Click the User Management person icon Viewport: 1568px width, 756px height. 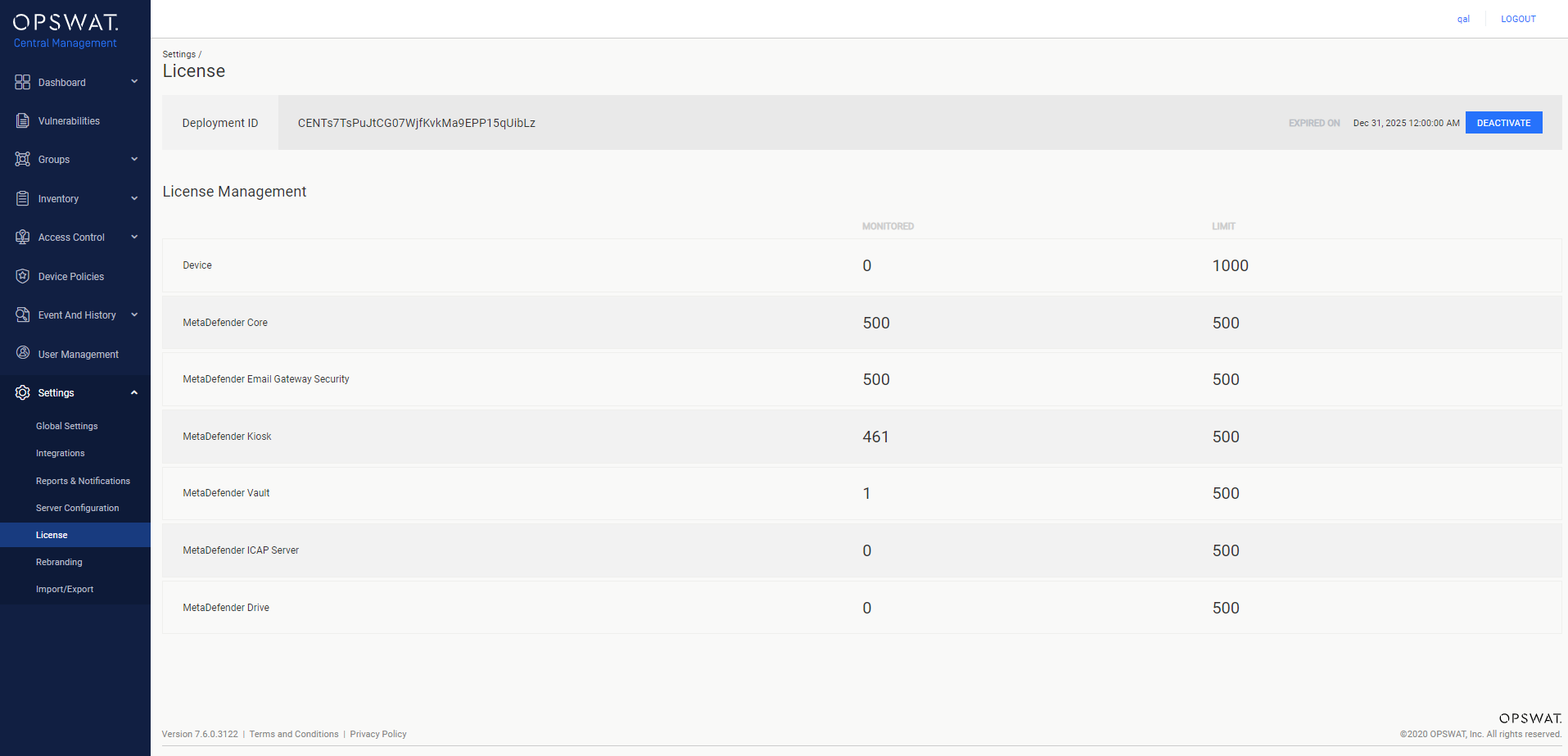pos(22,353)
